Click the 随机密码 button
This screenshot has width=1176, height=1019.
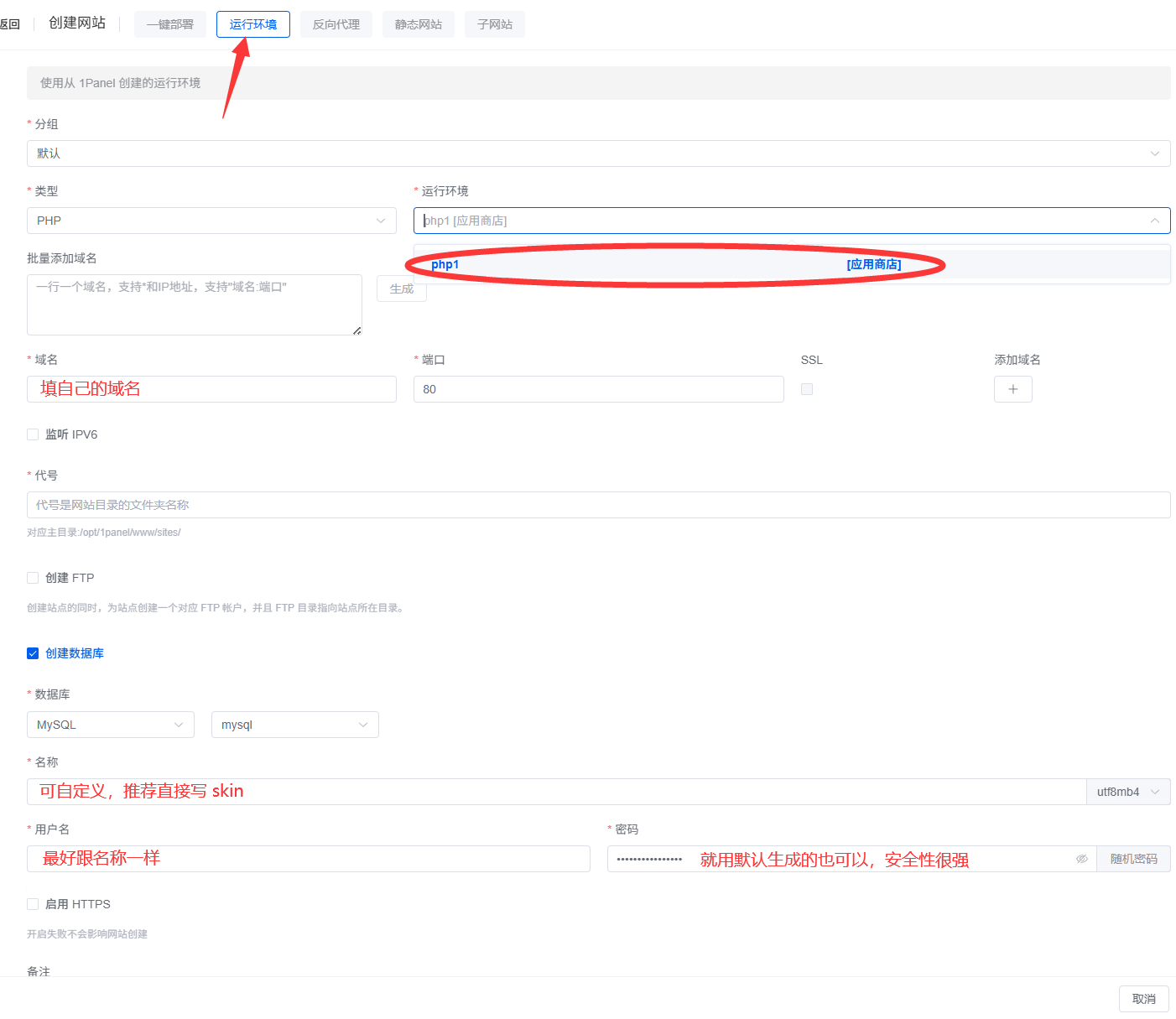(x=1133, y=859)
